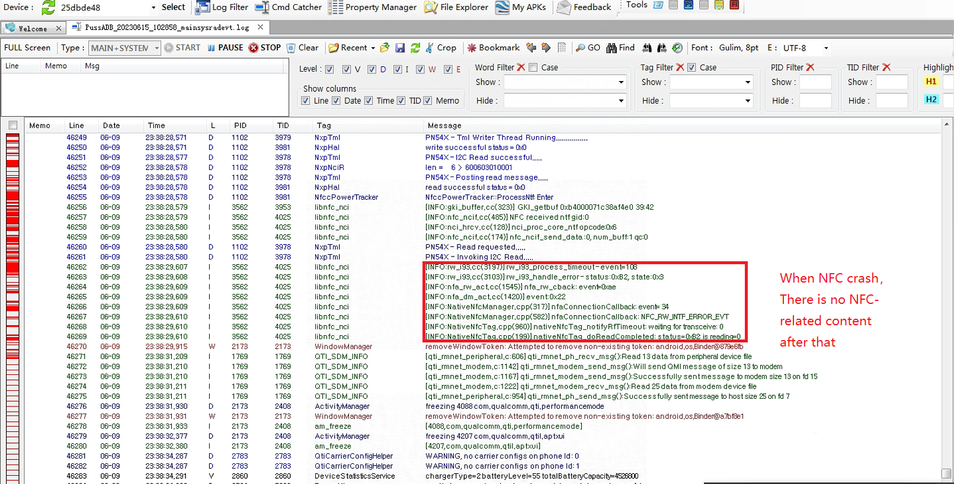Enable Word Filter Case checkbox
This screenshot has height=484, width=954.
click(533, 67)
